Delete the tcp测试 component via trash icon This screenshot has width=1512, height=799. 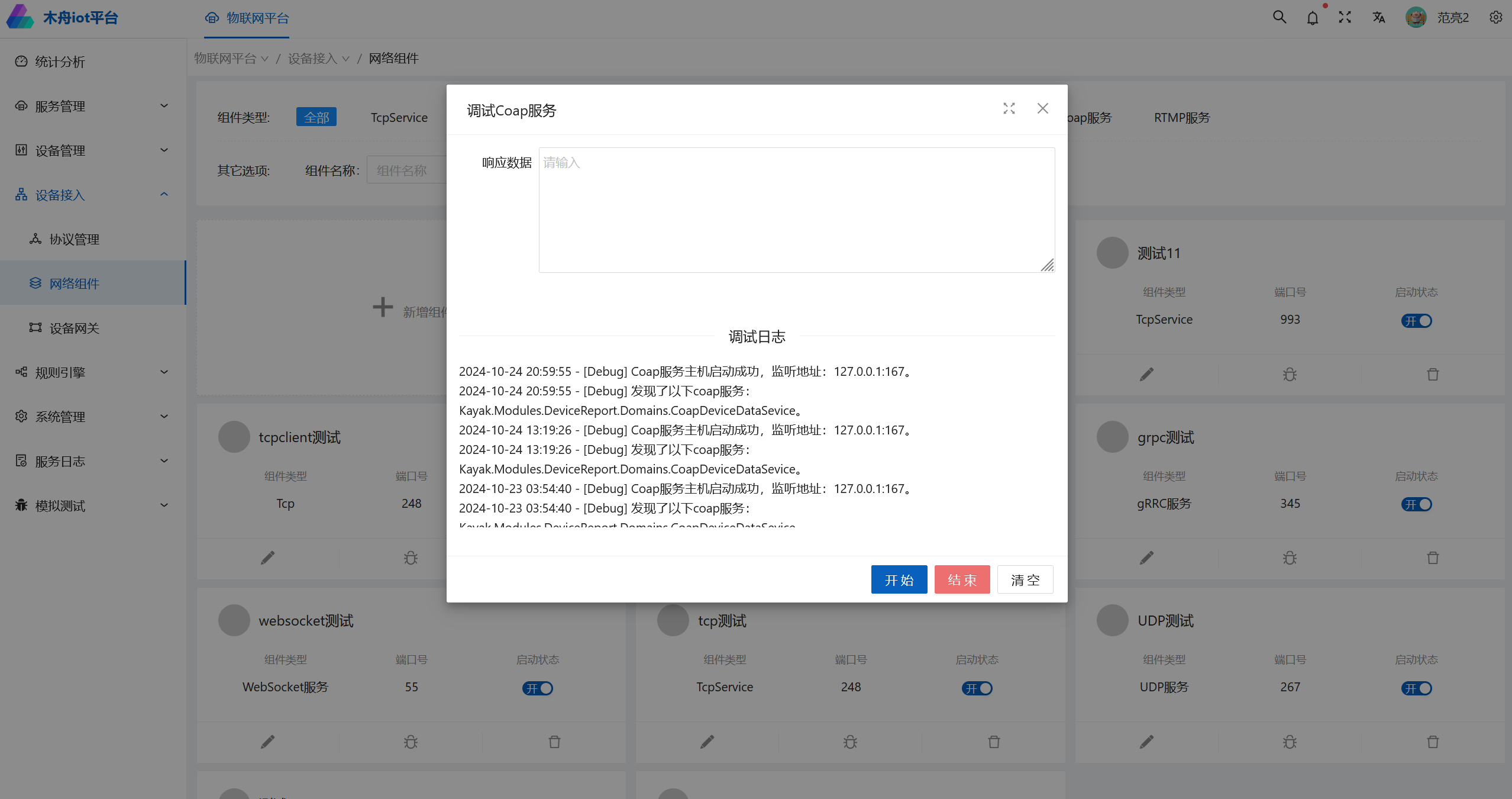[994, 742]
